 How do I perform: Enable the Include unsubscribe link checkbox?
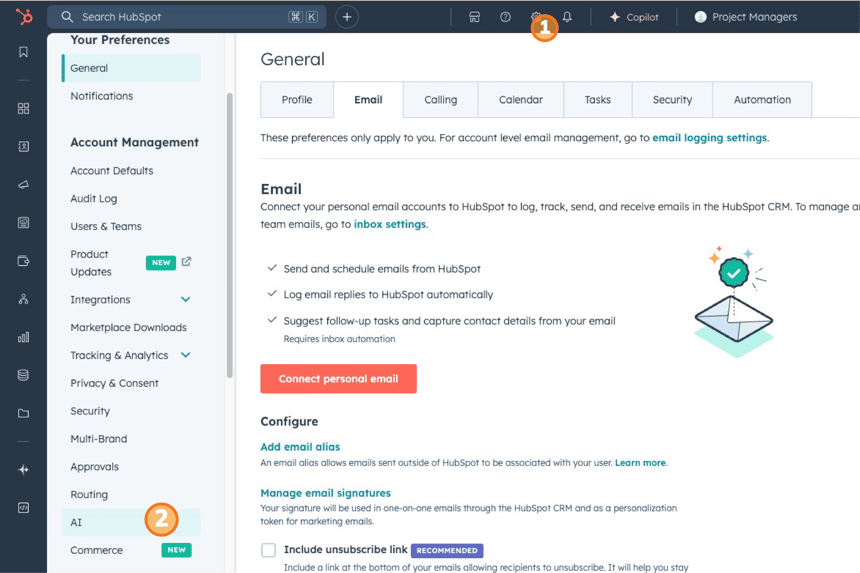pos(268,550)
